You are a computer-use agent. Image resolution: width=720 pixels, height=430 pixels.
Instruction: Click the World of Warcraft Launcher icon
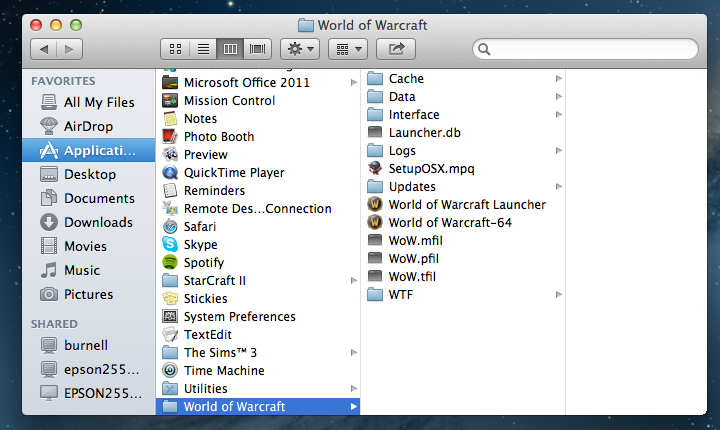(375, 204)
